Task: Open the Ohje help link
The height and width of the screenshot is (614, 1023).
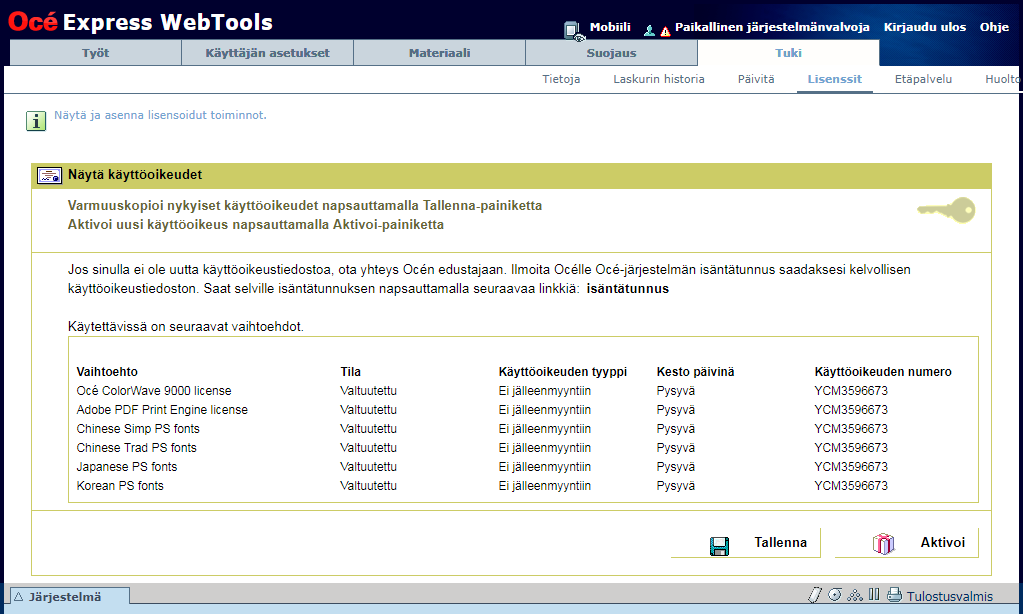Action: coord(994,27)
